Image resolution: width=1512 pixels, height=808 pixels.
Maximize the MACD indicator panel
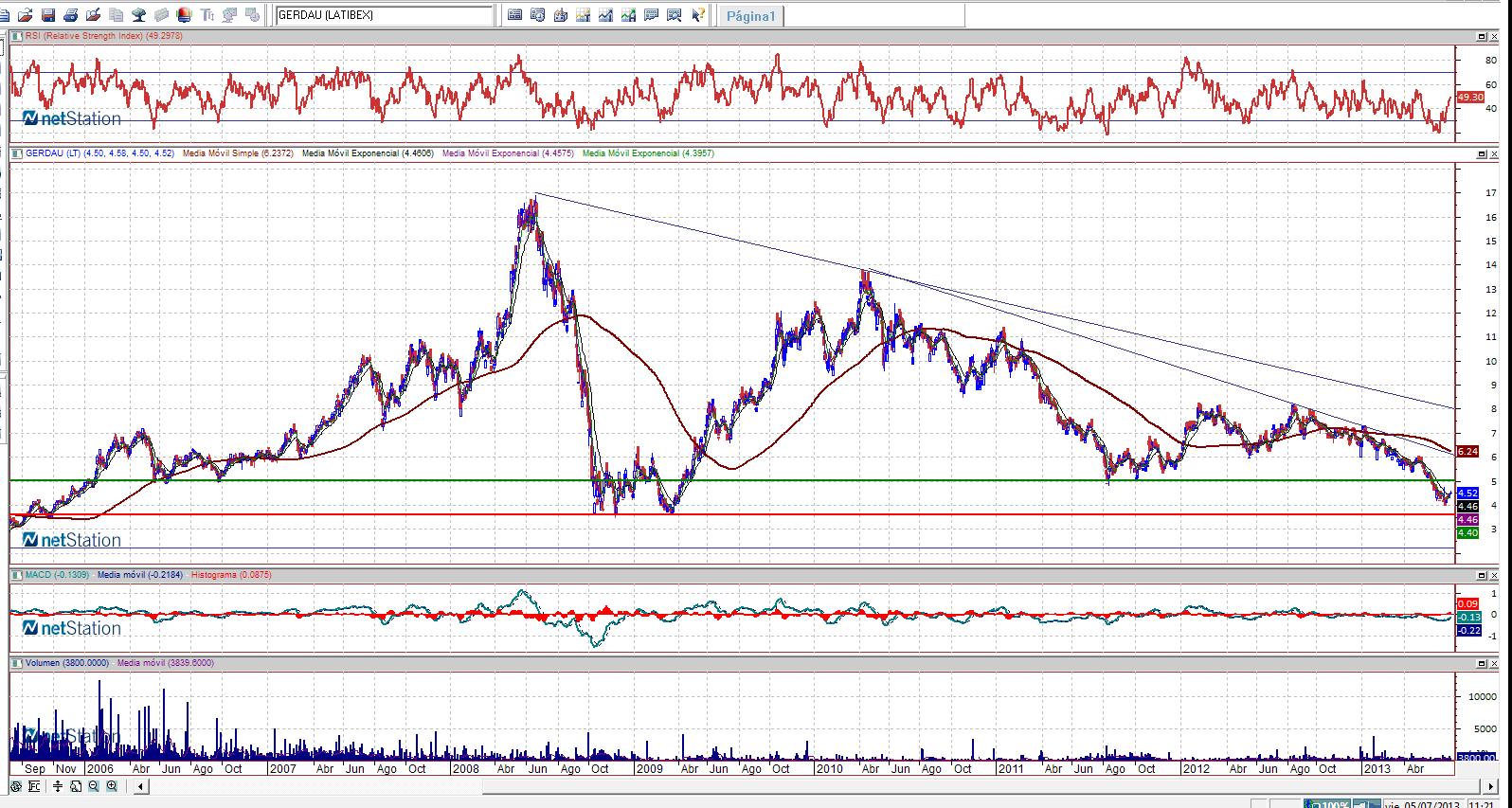tap(1482, 575)
